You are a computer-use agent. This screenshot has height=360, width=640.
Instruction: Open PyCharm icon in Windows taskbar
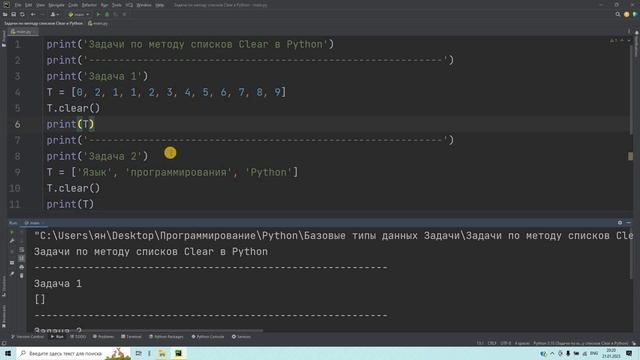pyautogui.click(x=178, y=353)
